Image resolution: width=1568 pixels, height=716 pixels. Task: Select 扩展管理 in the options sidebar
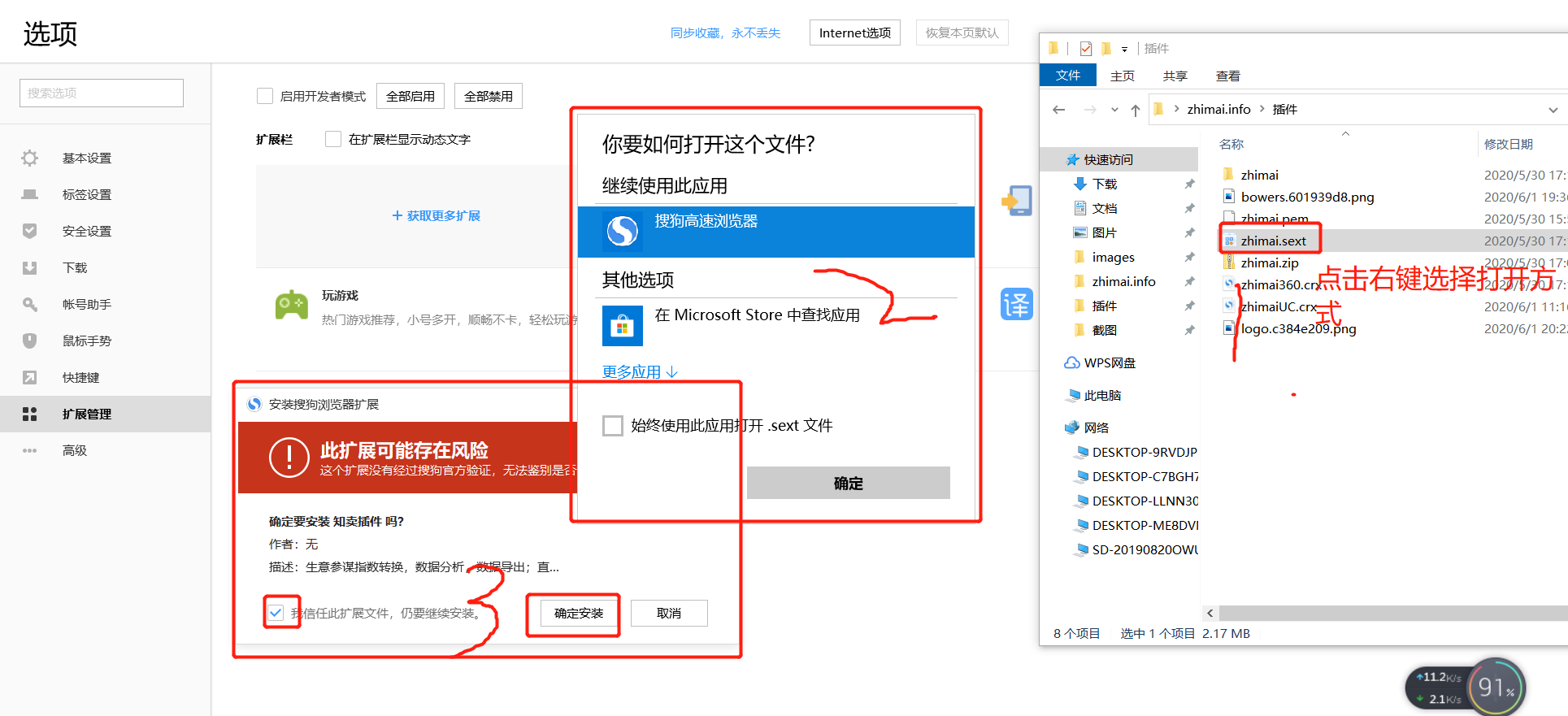106,414
